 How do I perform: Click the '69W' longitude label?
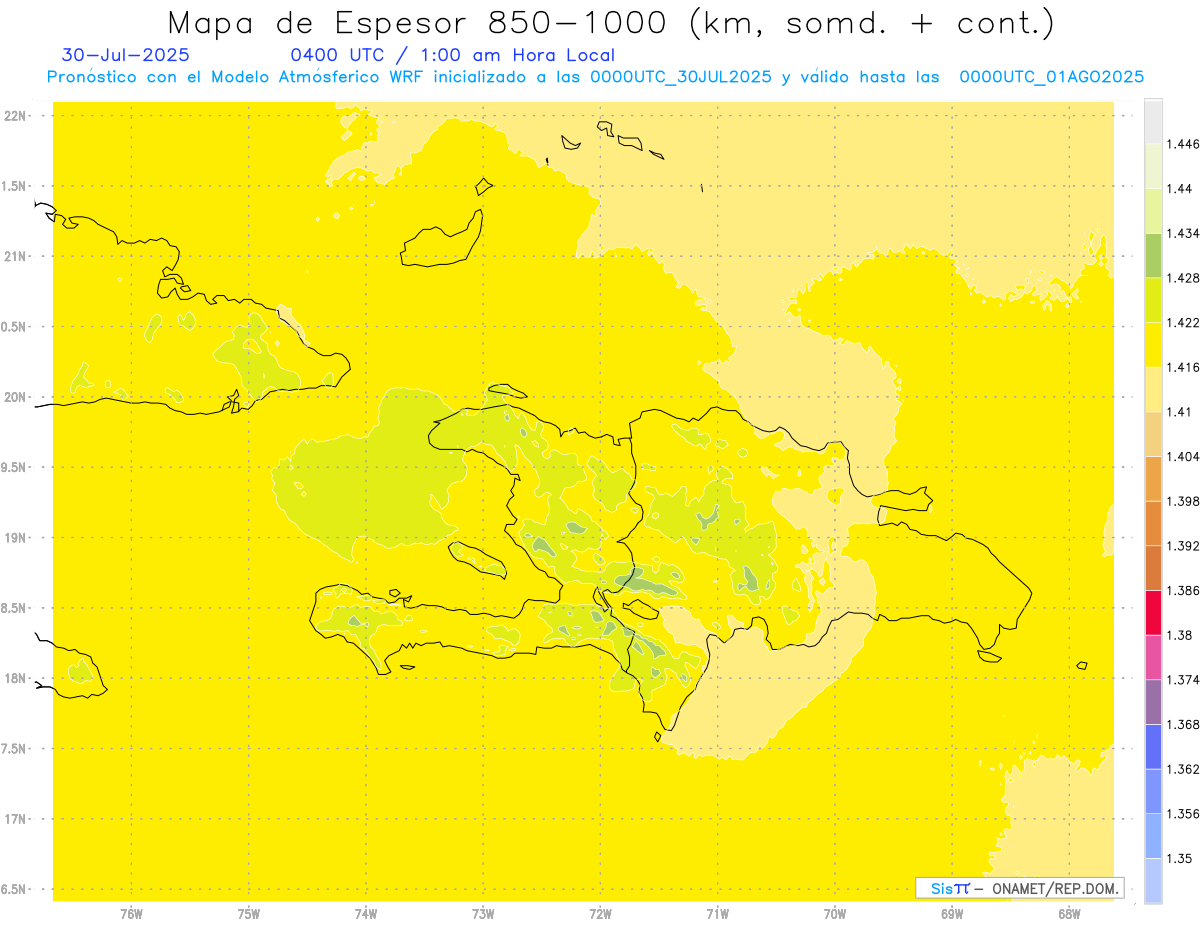coord(952,913)
